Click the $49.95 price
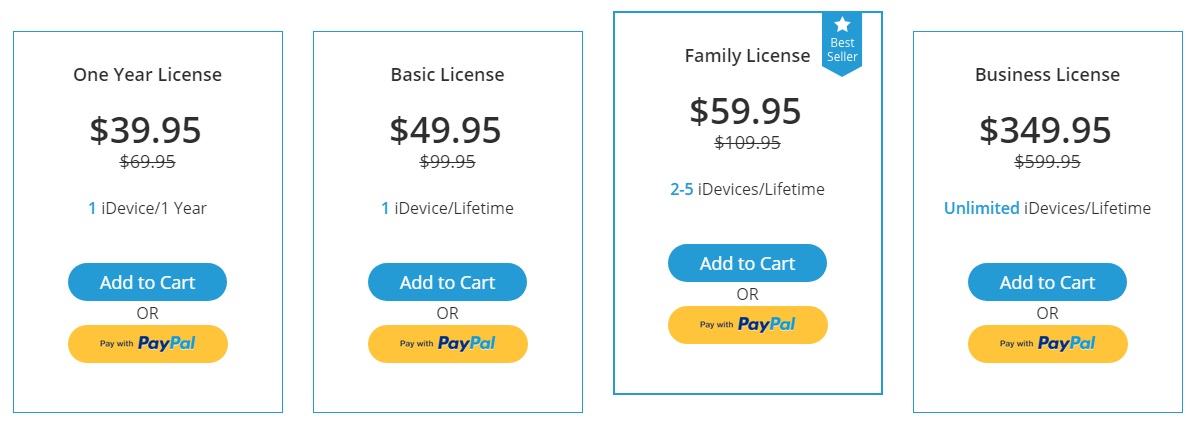The image size is (1196, 428). pyautogui.click(x=446, y=130)
